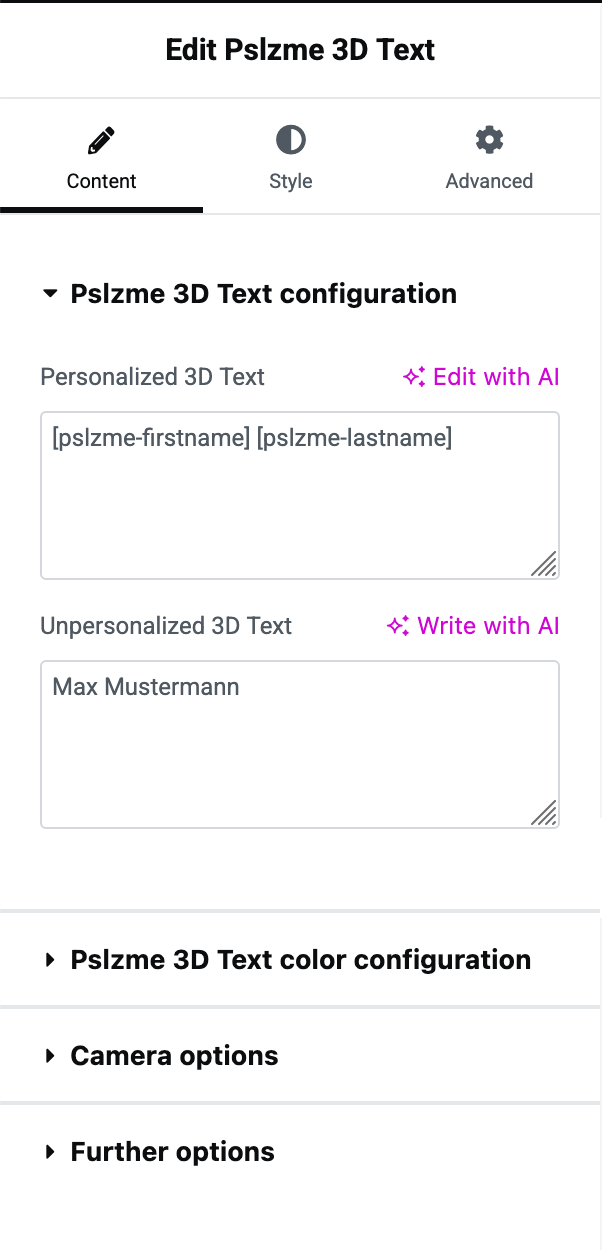The width and height of the screenshot is (602, 1250).
Task: Click the Edit with AI link
Action: point(496,377)
